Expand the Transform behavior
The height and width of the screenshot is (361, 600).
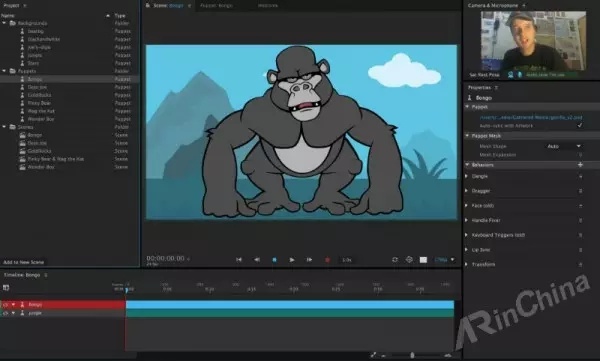[x=466, y=264]
